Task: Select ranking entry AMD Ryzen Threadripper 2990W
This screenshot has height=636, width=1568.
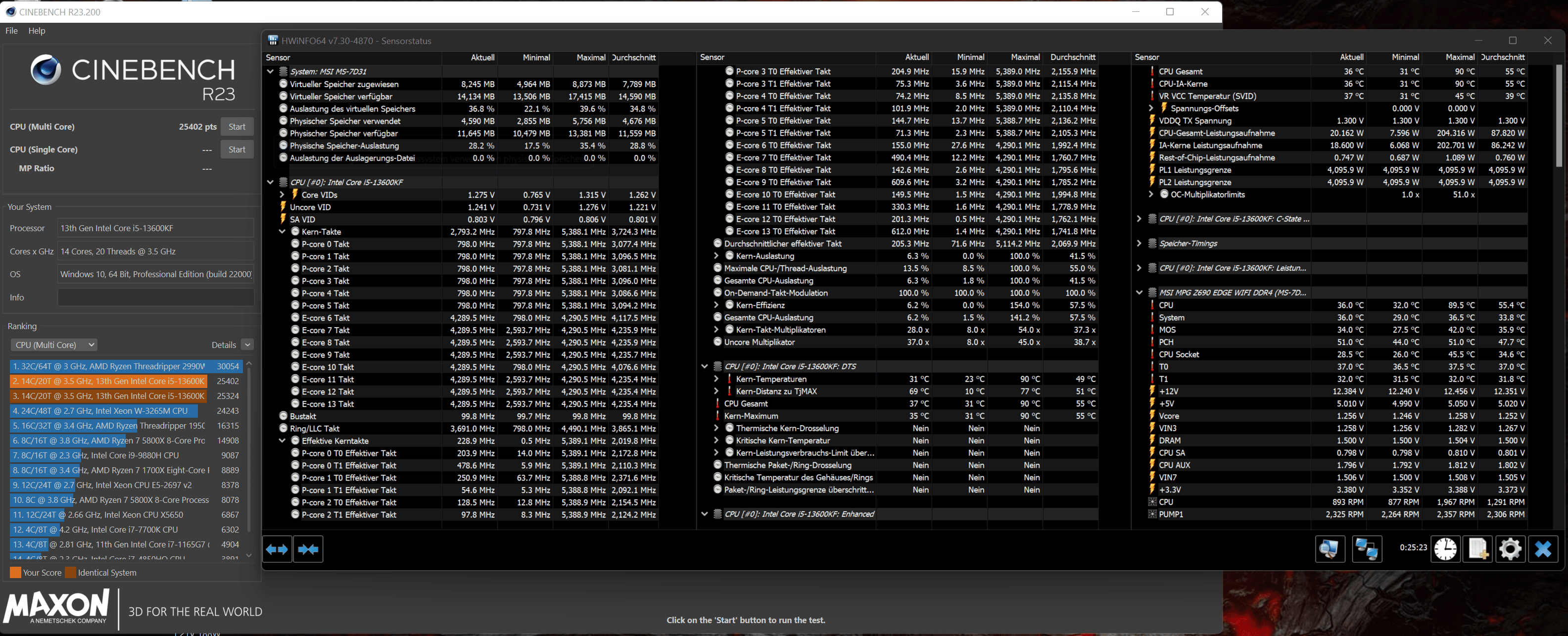Action: [126, 366]
